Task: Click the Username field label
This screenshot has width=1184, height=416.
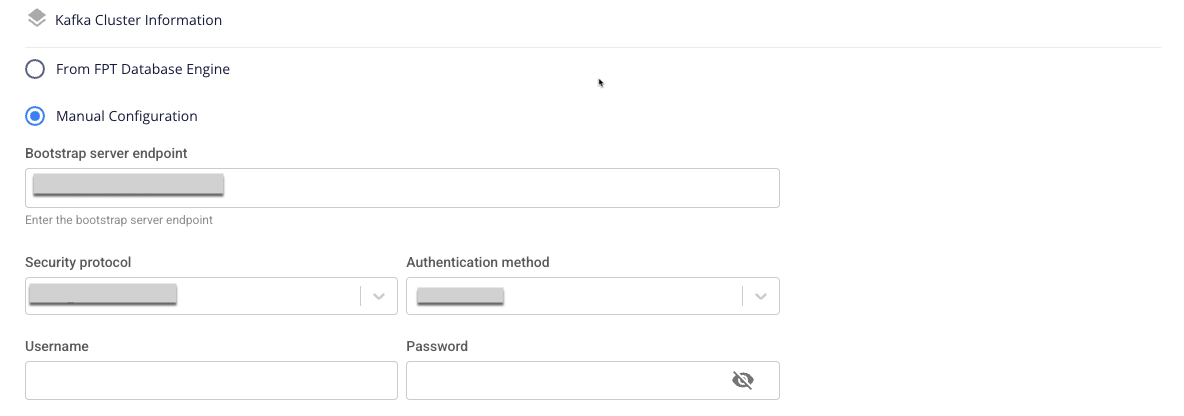Action: click(57, 346)
